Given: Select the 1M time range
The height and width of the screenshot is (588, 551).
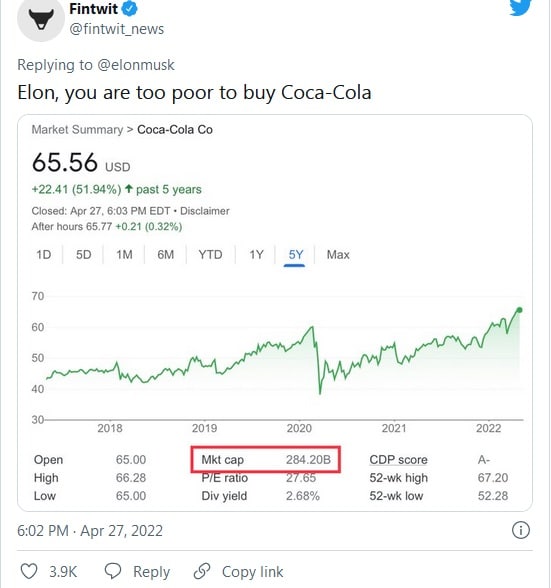Looking at the screenshot, I should (x=124, y=255).
